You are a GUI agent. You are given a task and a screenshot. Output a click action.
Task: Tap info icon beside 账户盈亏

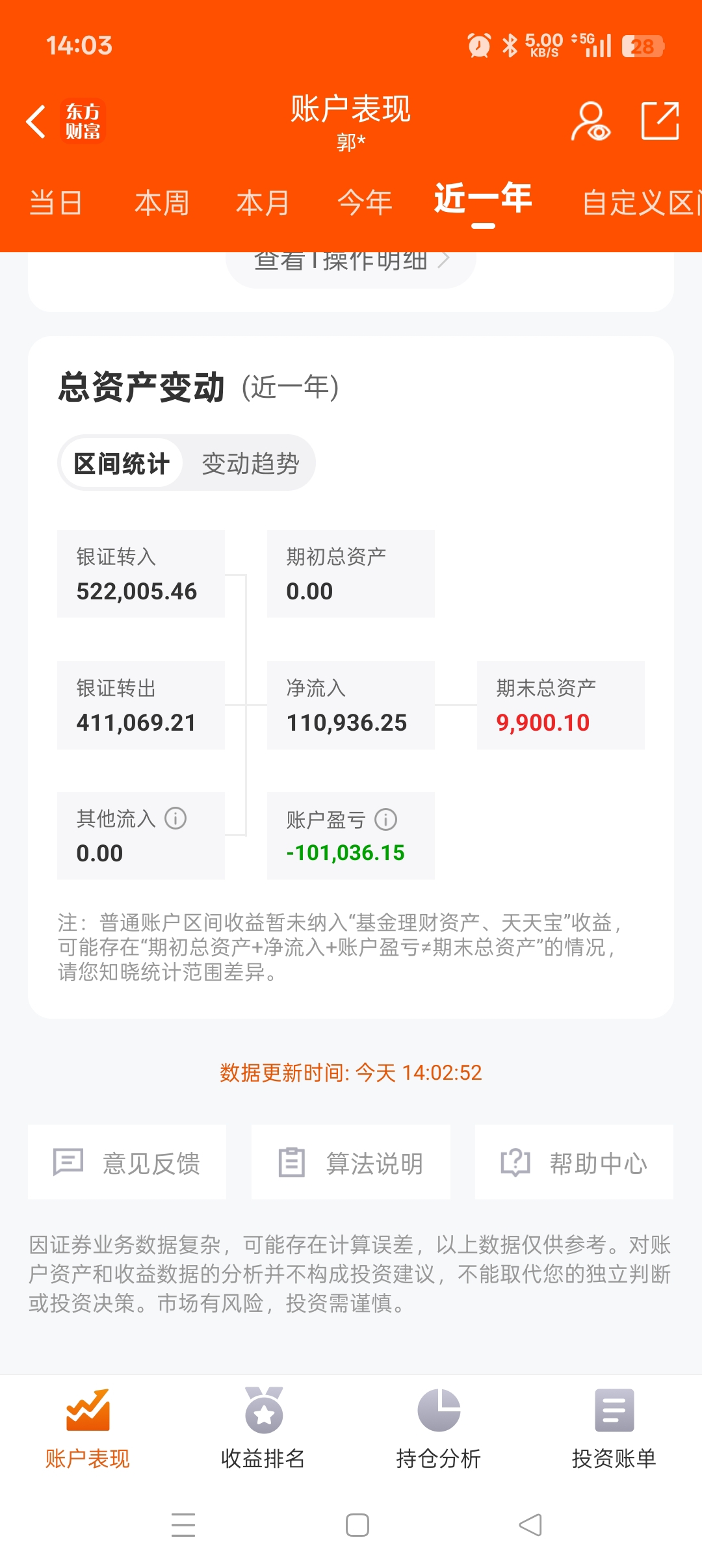coord(385,819)
